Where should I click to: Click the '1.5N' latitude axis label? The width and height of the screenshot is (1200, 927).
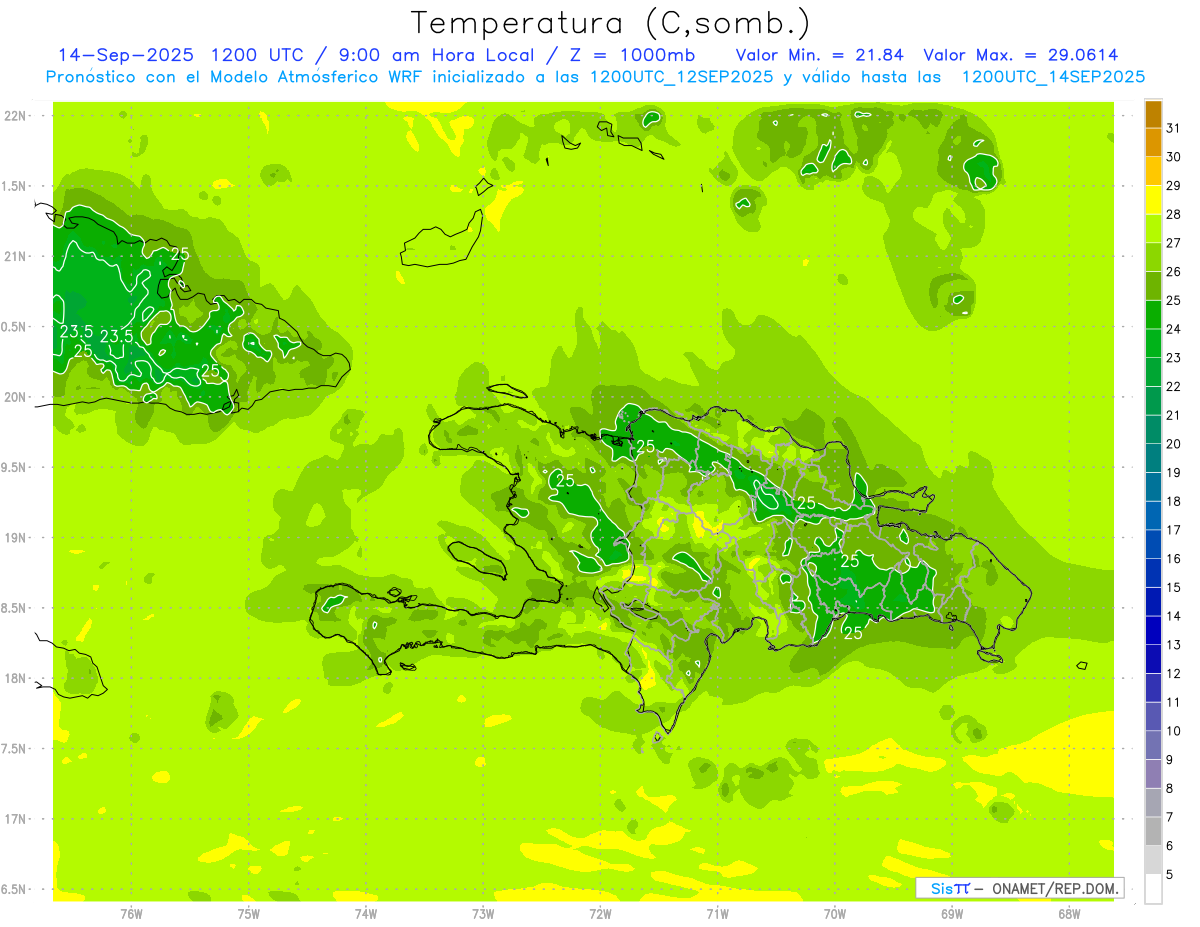15,186
